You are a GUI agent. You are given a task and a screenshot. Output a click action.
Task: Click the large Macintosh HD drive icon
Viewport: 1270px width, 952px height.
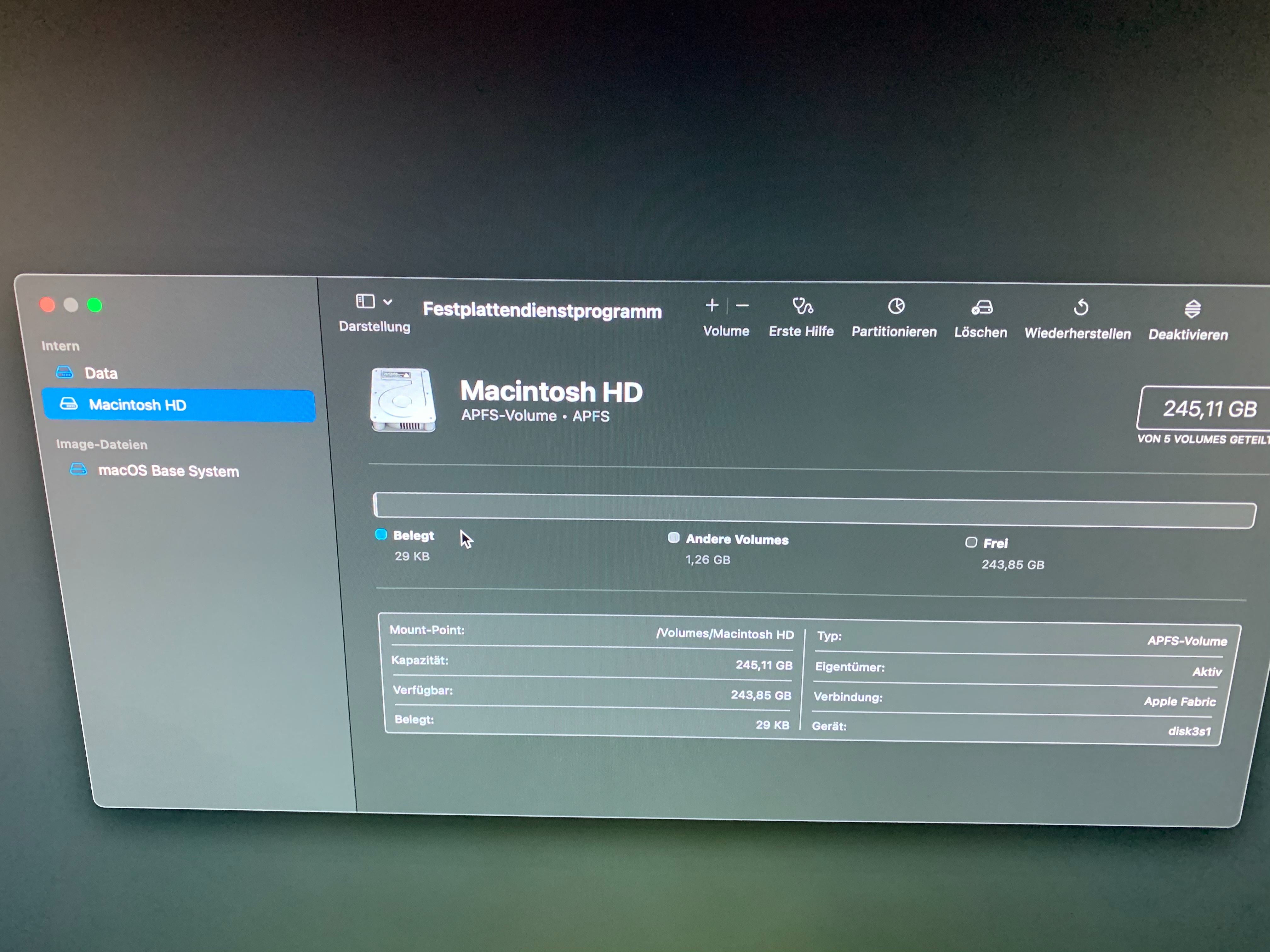pyautogui.click(x=403, y=400)
